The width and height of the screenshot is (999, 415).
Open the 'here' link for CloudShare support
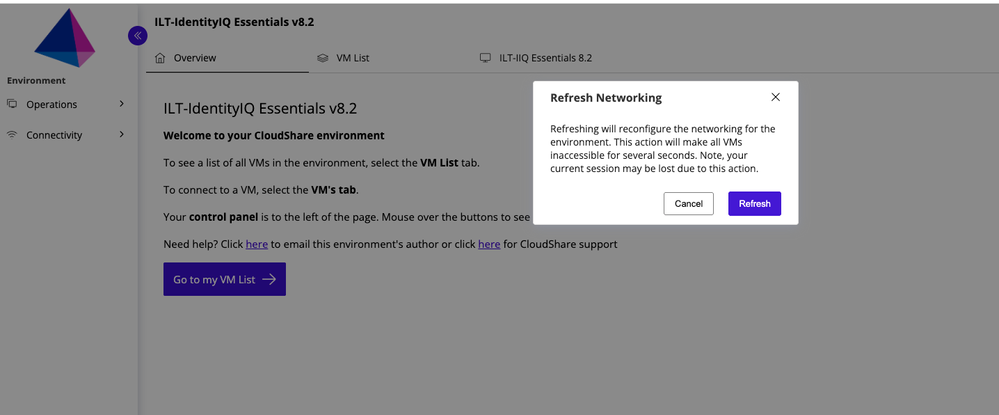pos(489,244)
